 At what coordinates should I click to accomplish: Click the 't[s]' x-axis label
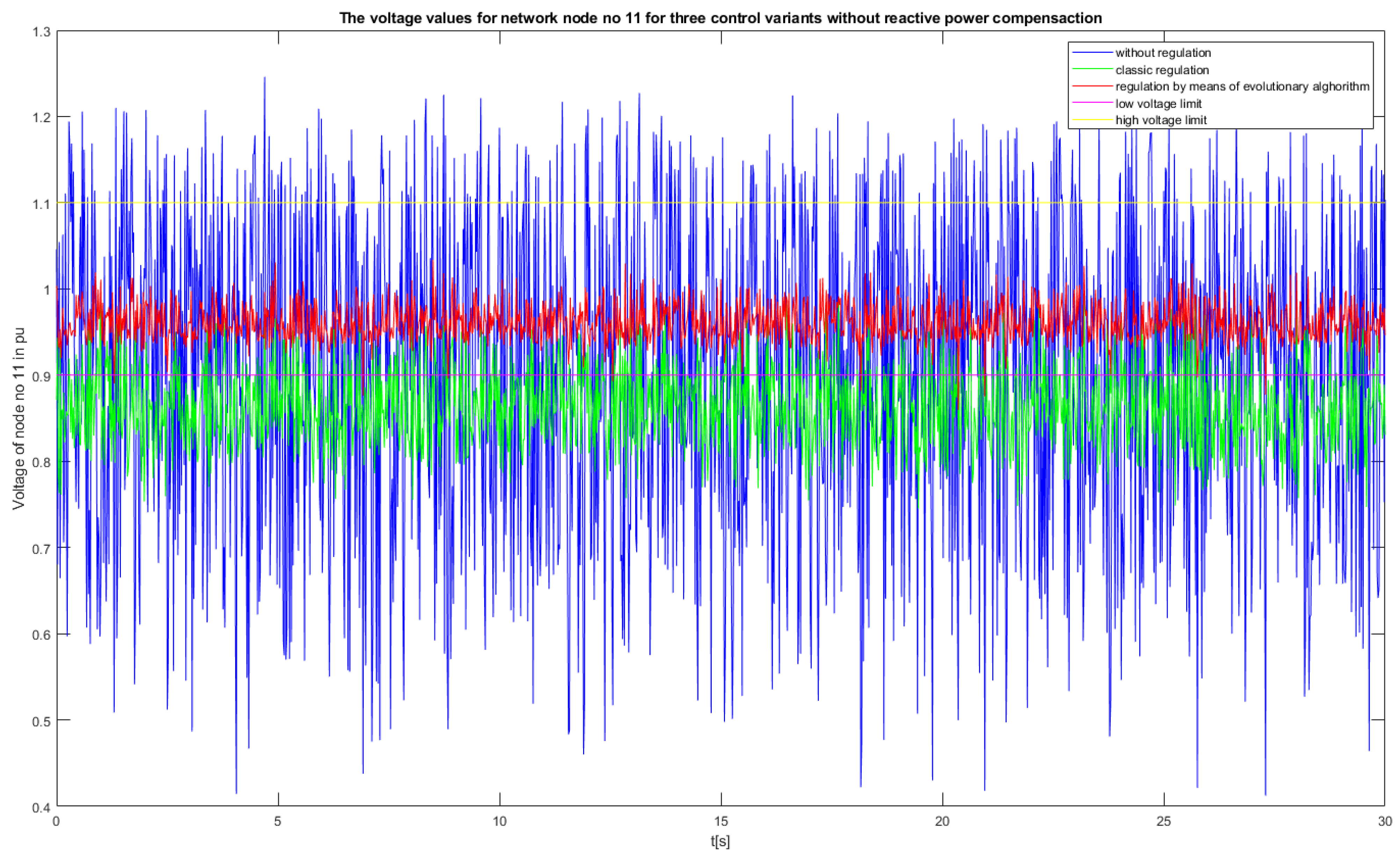tap(720, 841)
